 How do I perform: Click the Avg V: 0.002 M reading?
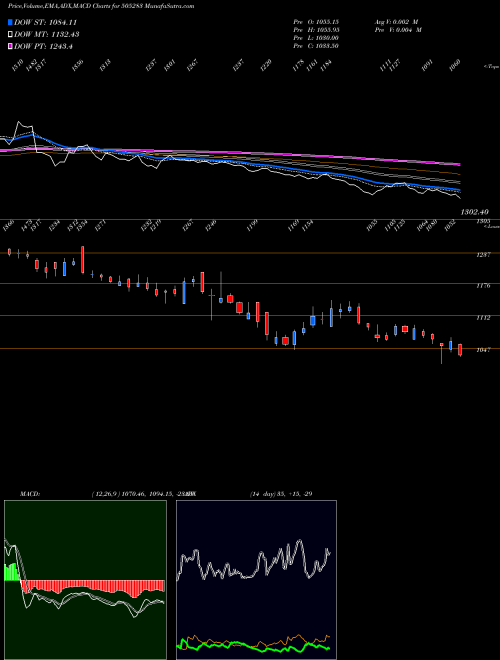point(398,21)
